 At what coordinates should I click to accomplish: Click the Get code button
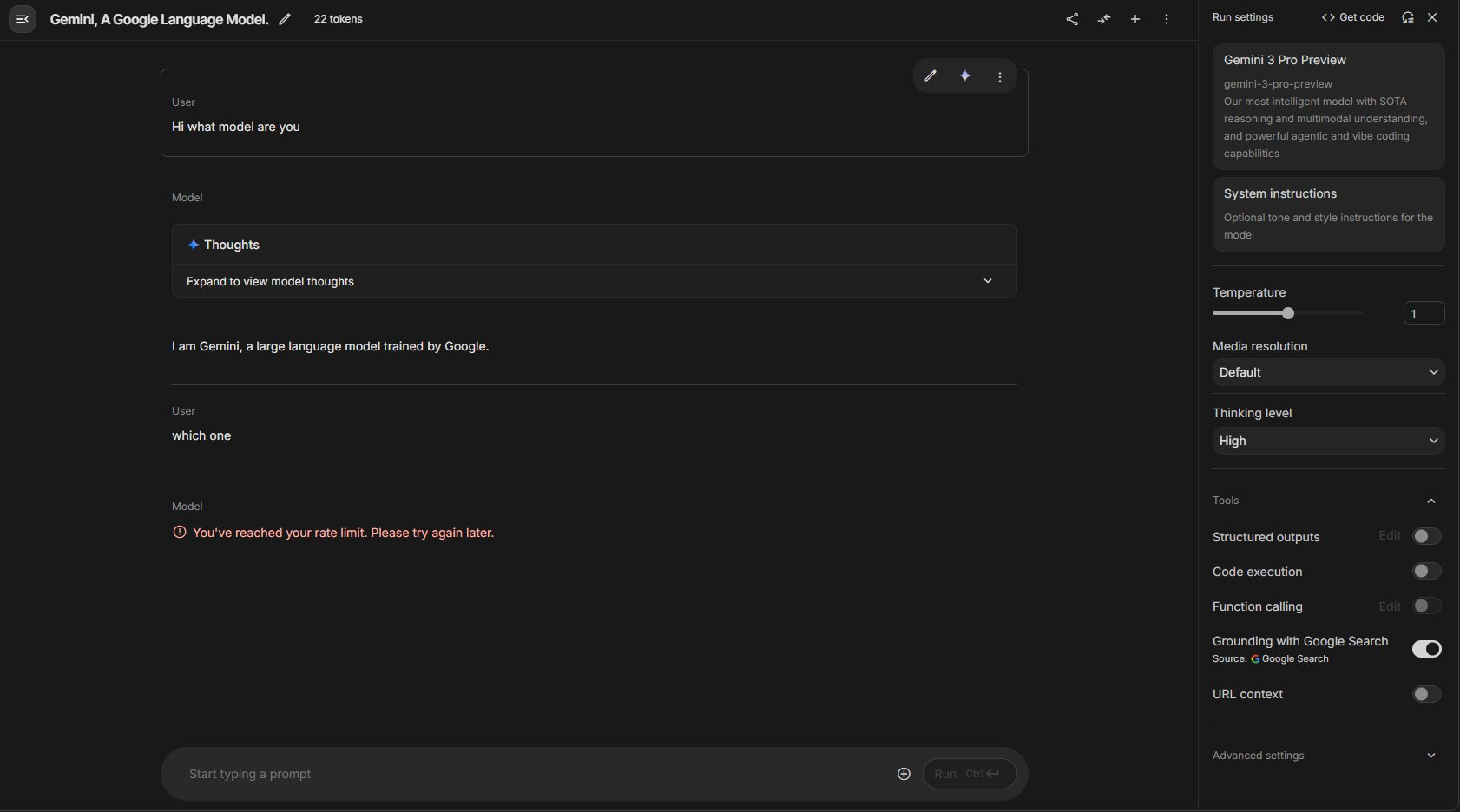[1353, 17]
